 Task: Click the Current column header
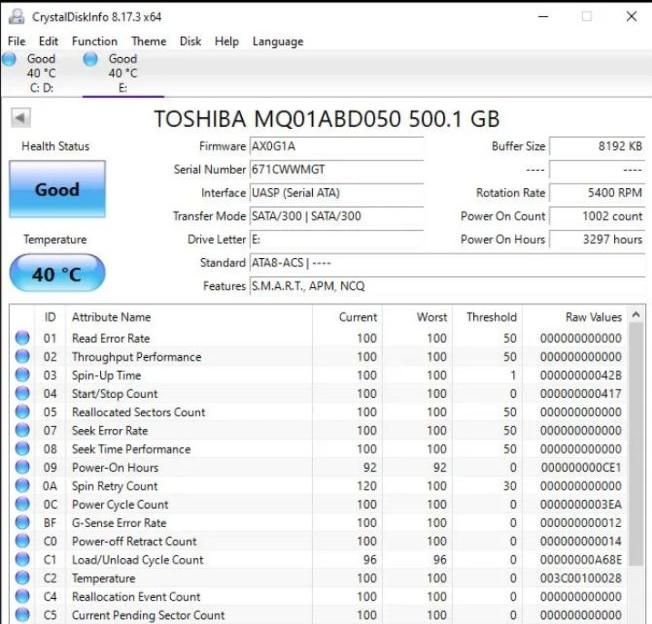[x=347, y=317]
